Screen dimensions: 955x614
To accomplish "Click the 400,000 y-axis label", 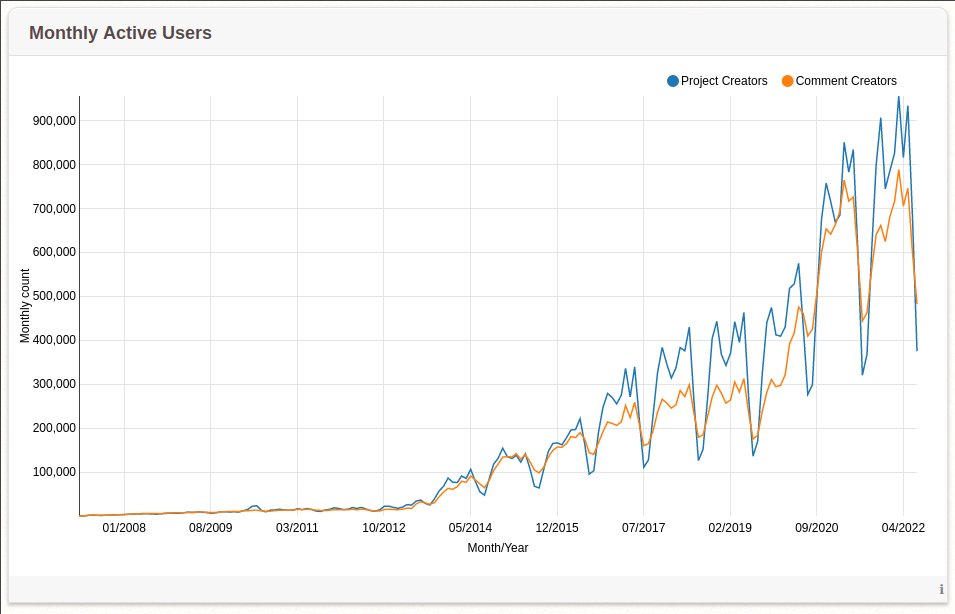I will point(54,340).
